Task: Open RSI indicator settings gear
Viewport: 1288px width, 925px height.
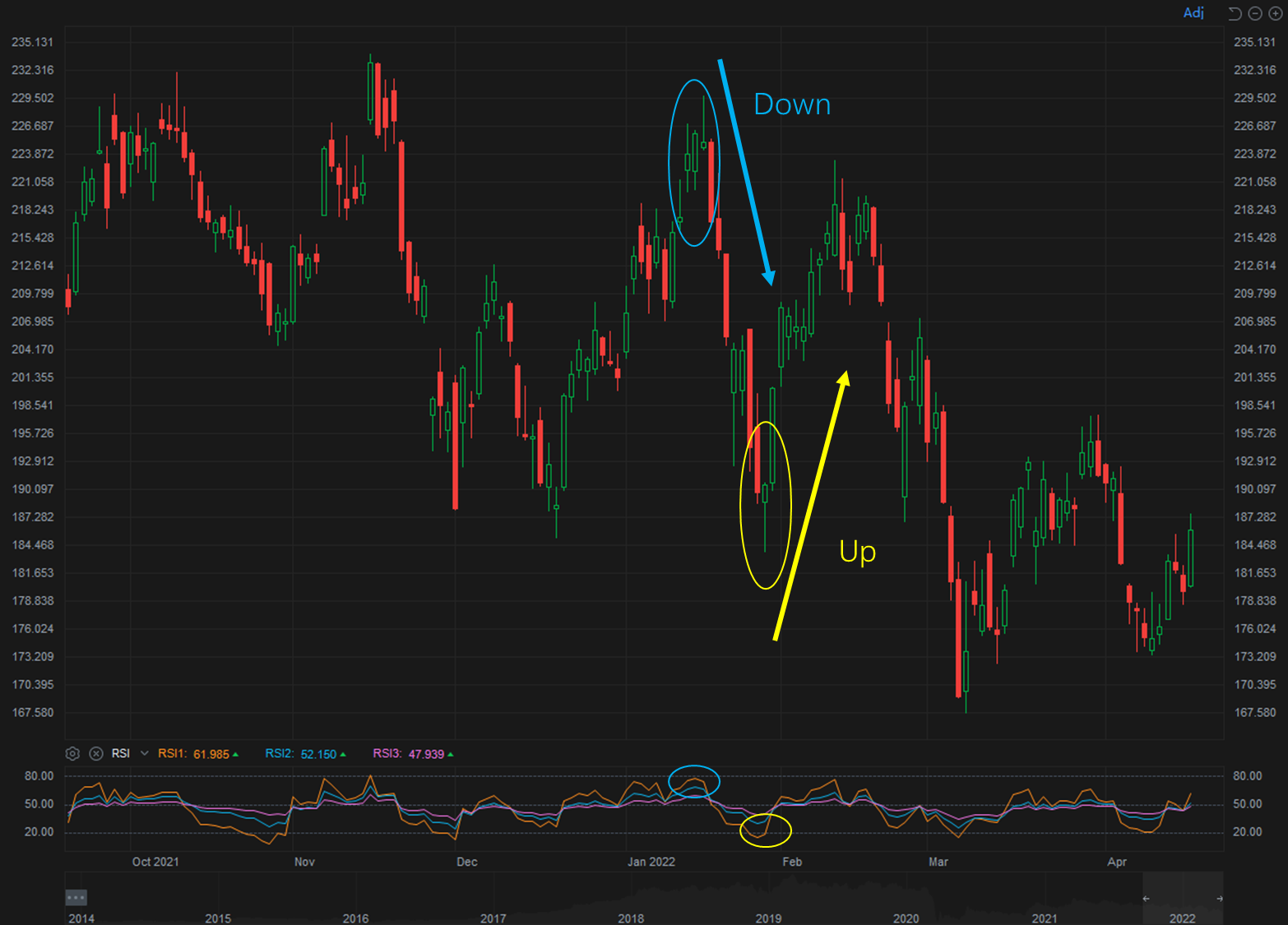Action: (x=72, y=753)
